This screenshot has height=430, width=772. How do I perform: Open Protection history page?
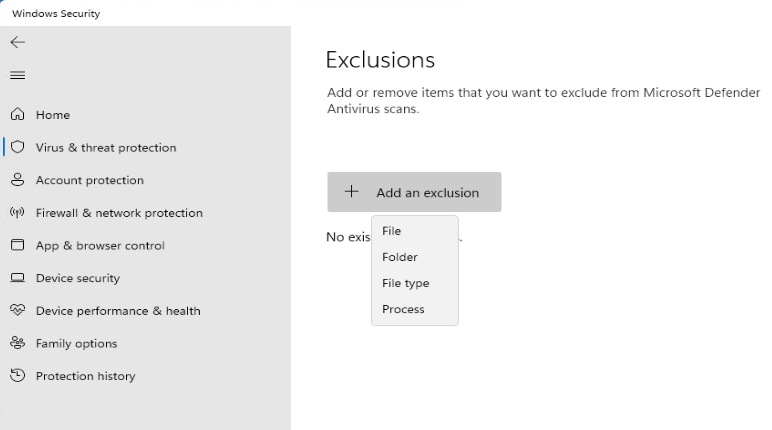(85, 376)
